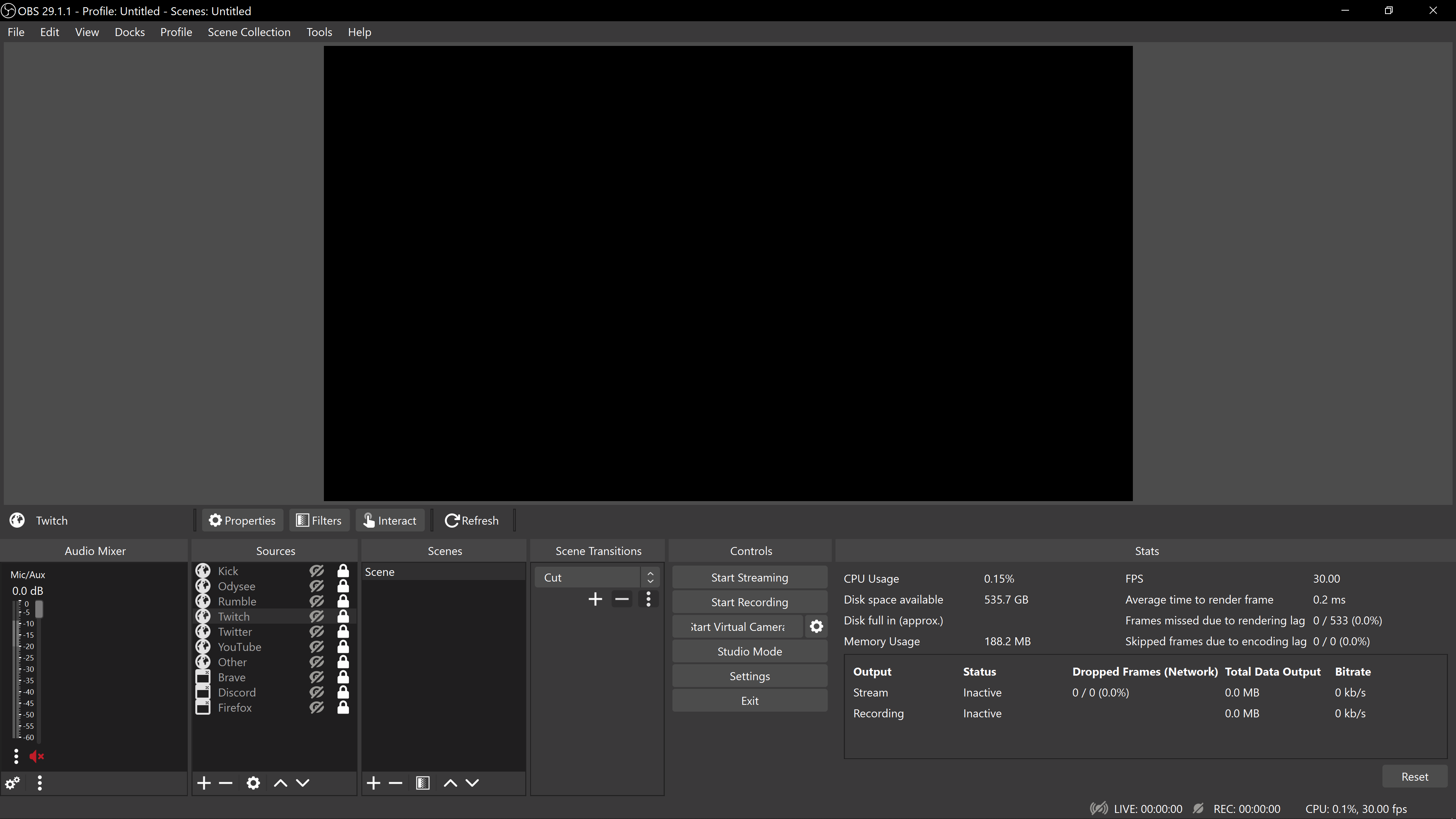Refresh the Twitch browser source
The width and height of the screenshot is (1456, 819).
472,520
